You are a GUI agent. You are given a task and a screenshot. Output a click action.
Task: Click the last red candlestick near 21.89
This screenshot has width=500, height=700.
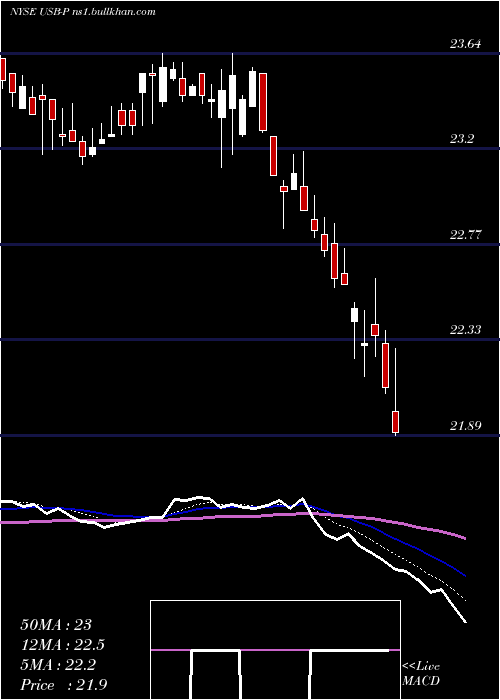coord(395,422)
